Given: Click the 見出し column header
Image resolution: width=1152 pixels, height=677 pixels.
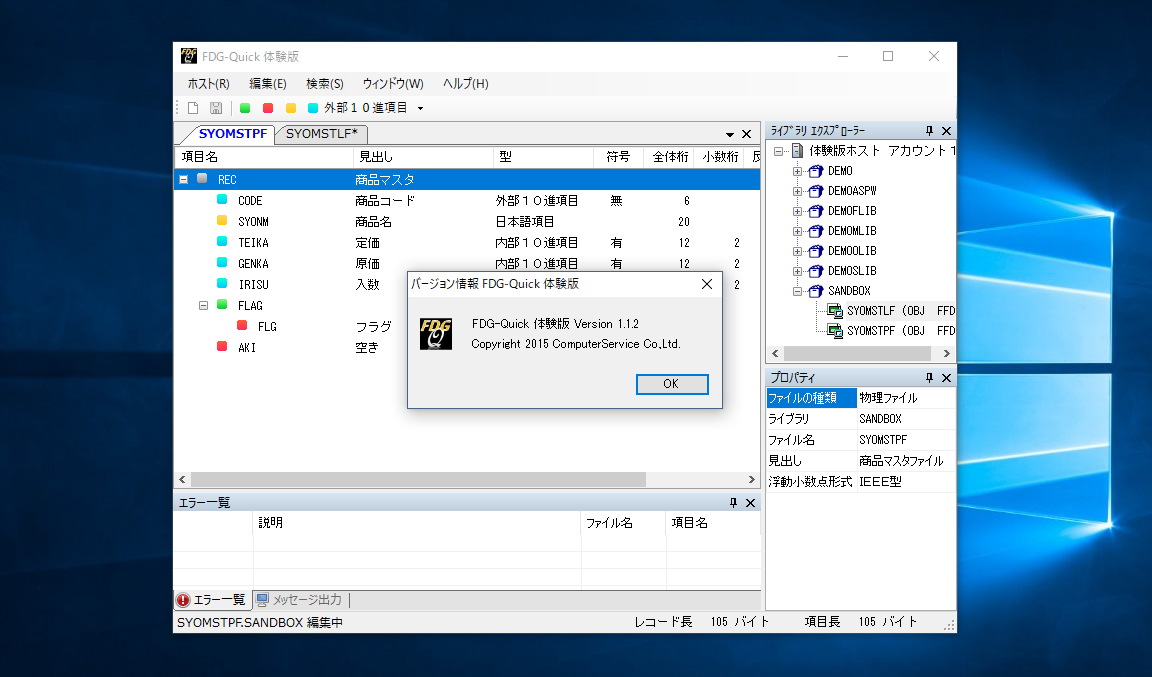Looking at the screenshot, I should (422, 157).
